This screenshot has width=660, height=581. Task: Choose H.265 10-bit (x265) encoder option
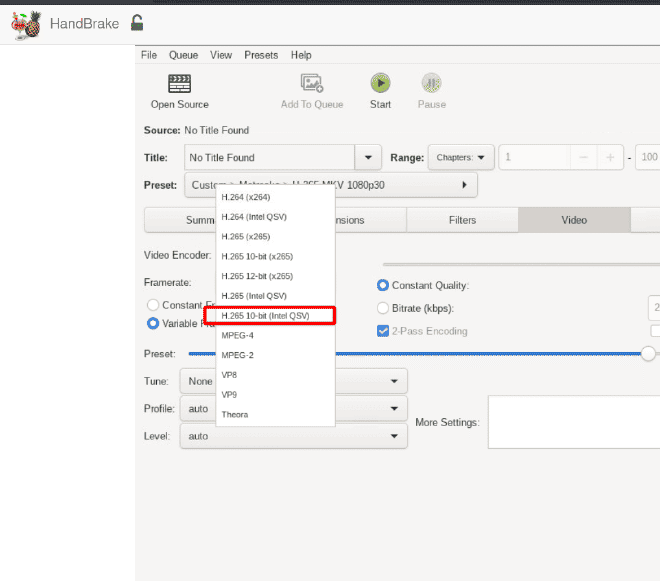click(x=275, y=256)
